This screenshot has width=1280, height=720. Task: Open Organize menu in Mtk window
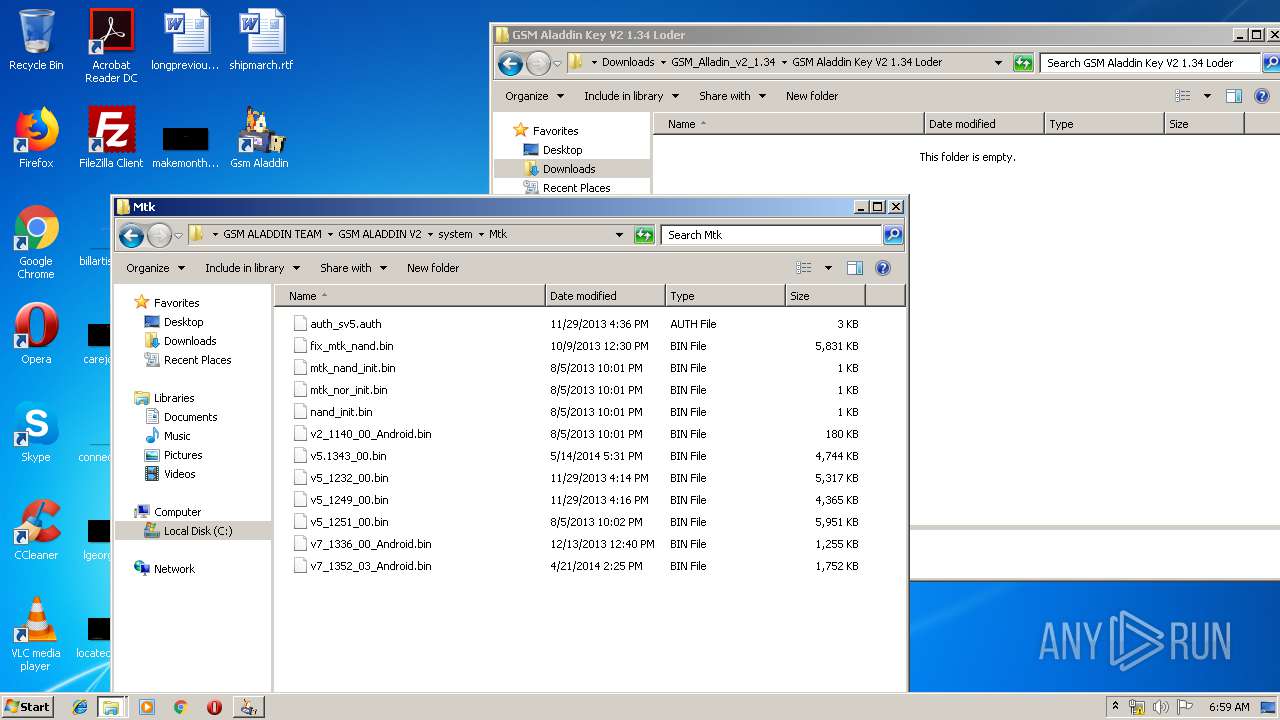(155, 268)
